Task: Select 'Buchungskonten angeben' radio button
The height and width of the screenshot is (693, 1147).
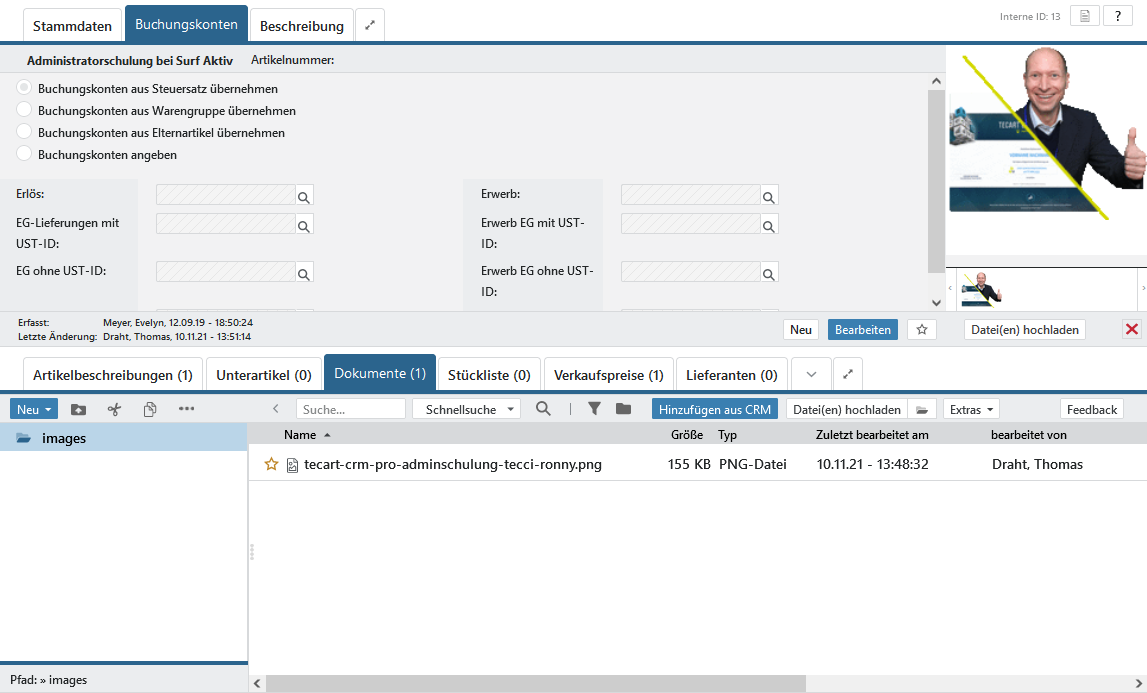Action: click(25, 154)
